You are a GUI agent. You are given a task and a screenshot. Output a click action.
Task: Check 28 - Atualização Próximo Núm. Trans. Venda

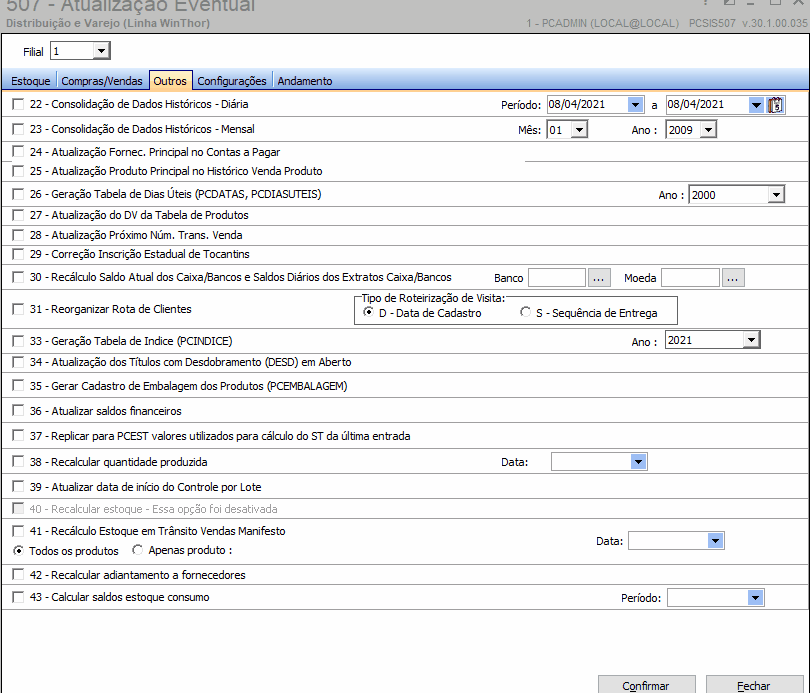18,235
